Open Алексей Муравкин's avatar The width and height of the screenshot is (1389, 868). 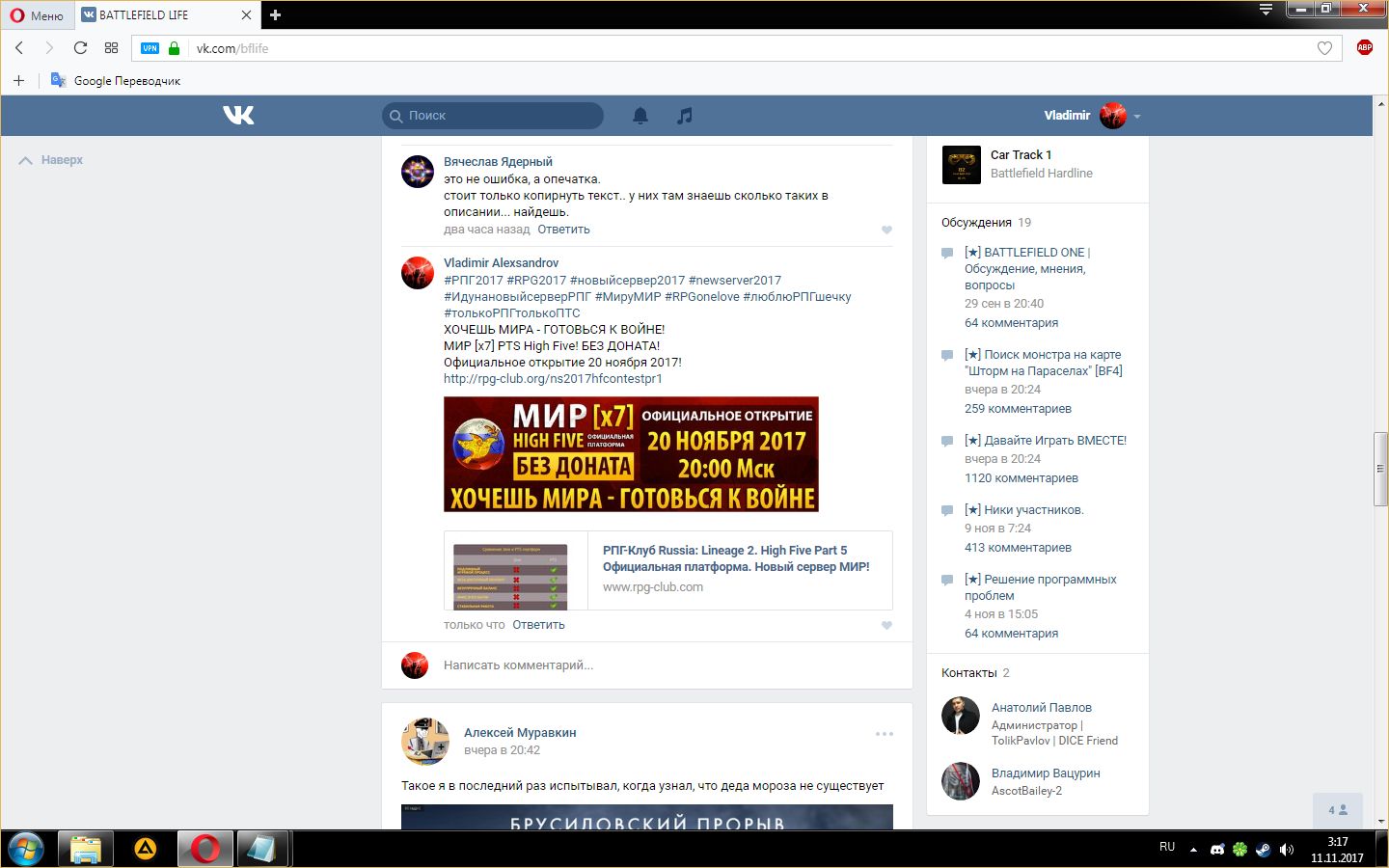click(x=425, y=741)
